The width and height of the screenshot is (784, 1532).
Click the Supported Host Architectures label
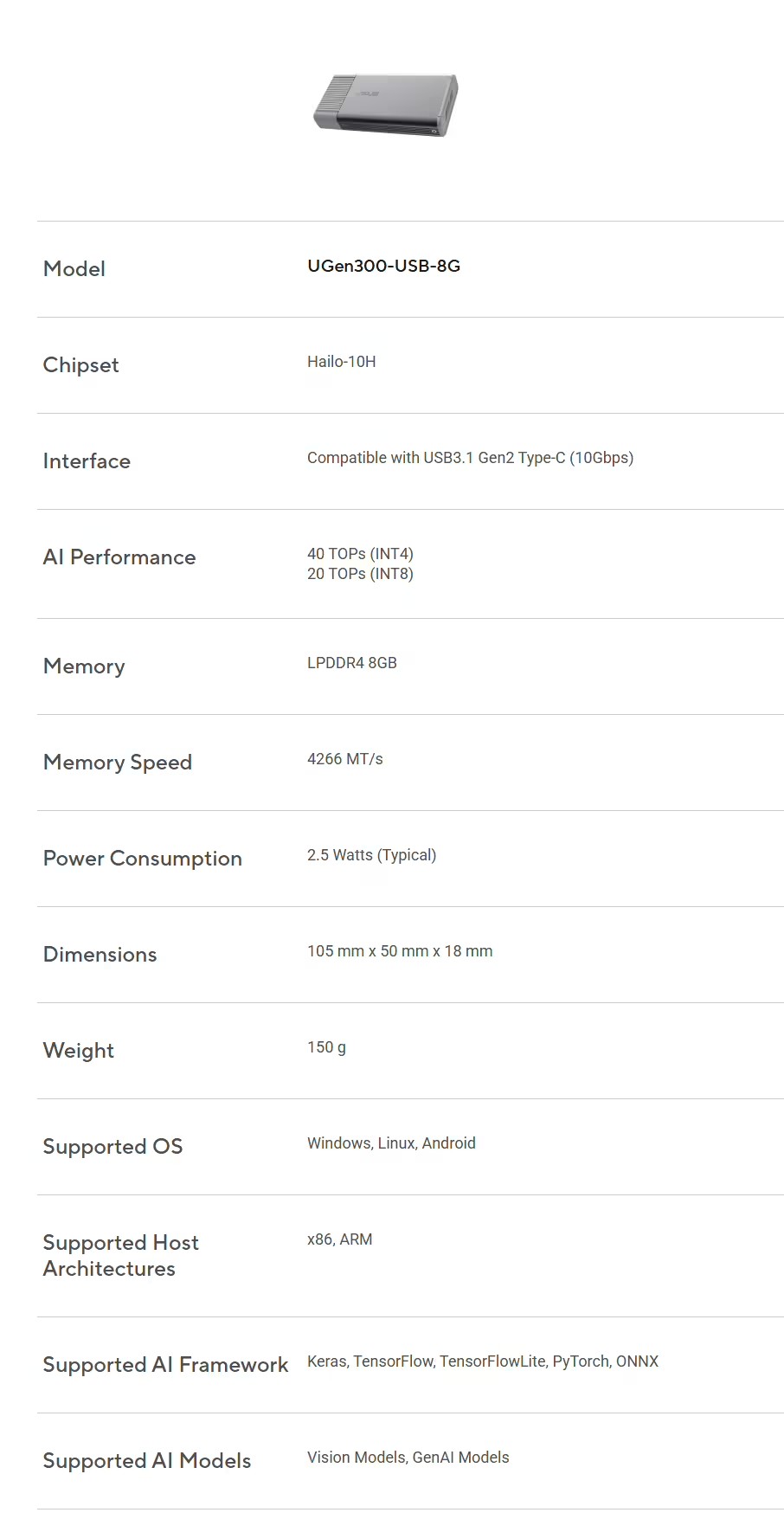121,1256
